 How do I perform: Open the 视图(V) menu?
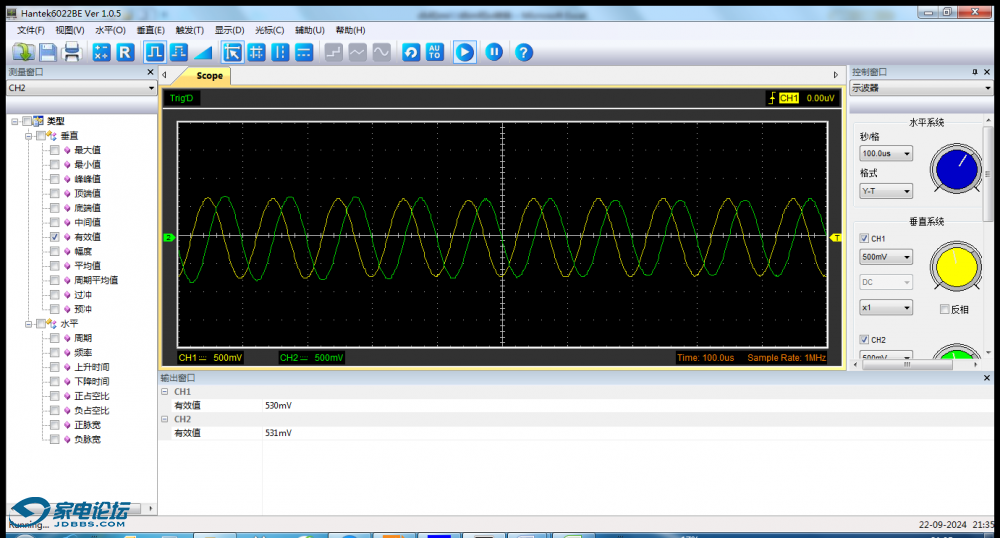point(70,30)
